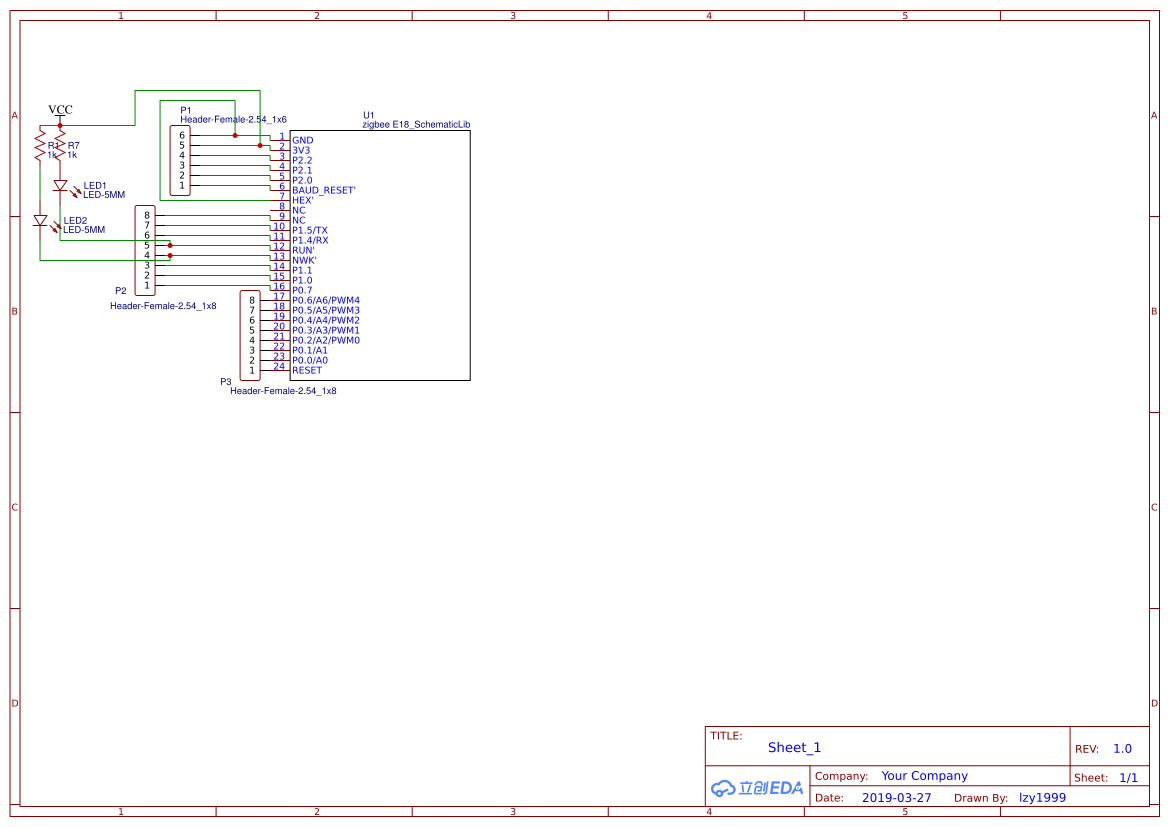Click the red wire junction on GND net
Viewport: 1171px width, 827px height.
235,135
